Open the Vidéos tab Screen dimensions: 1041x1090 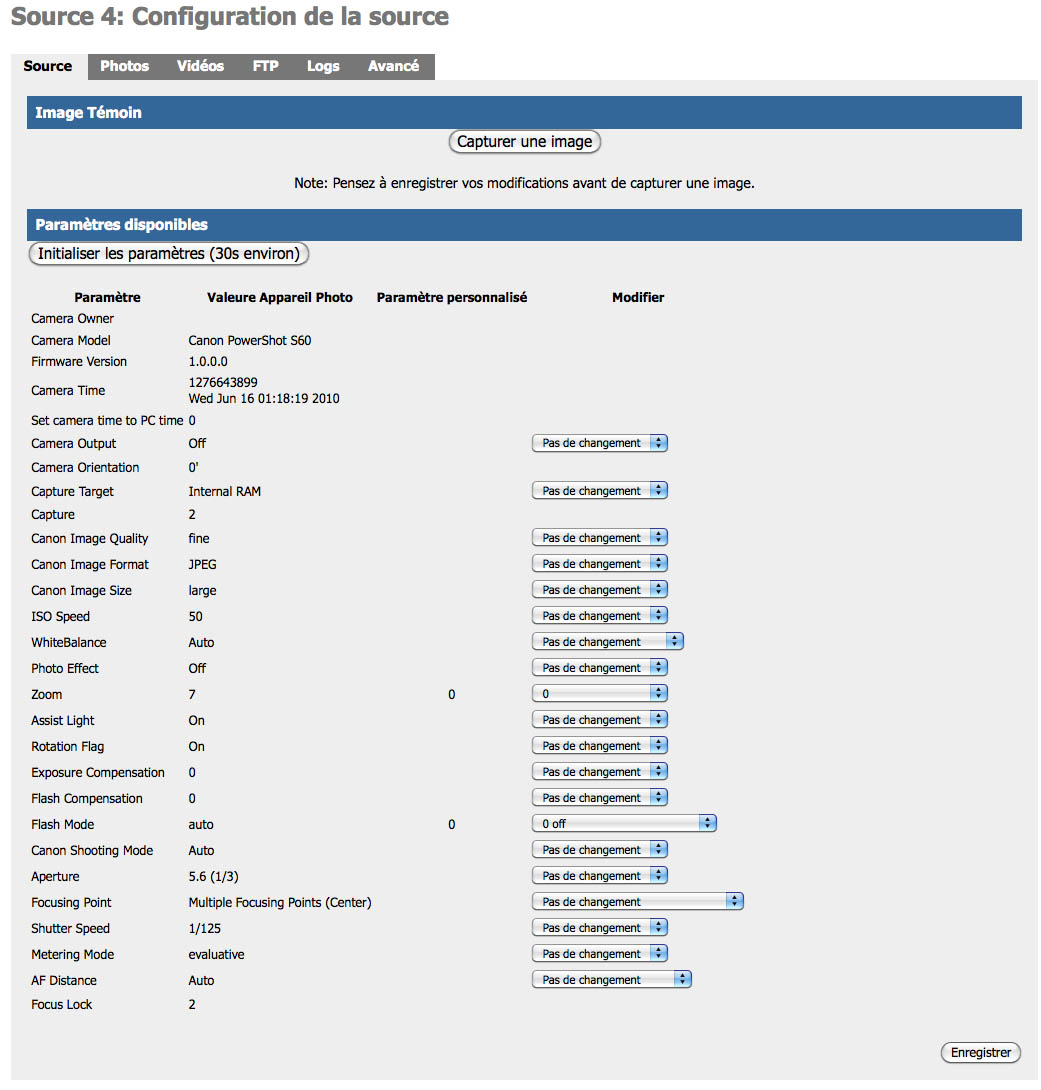point(200,66)
